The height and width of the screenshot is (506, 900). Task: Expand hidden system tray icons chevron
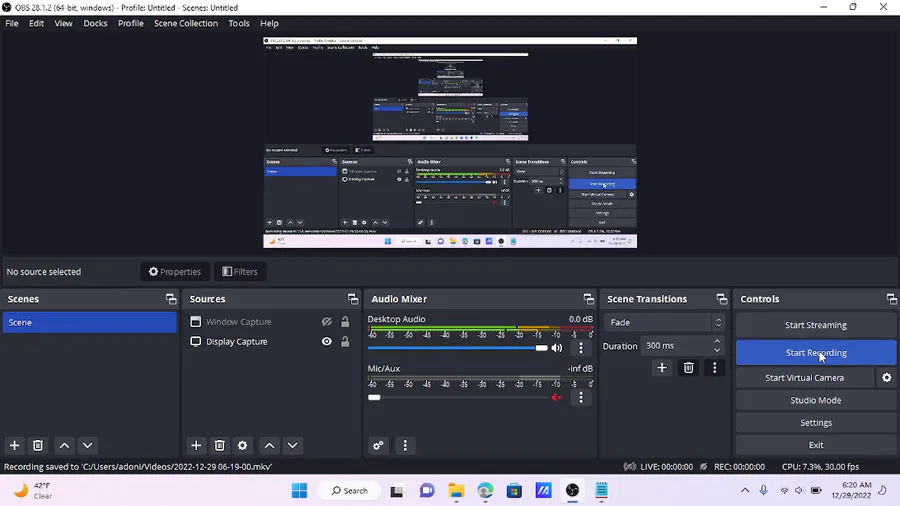744,491
